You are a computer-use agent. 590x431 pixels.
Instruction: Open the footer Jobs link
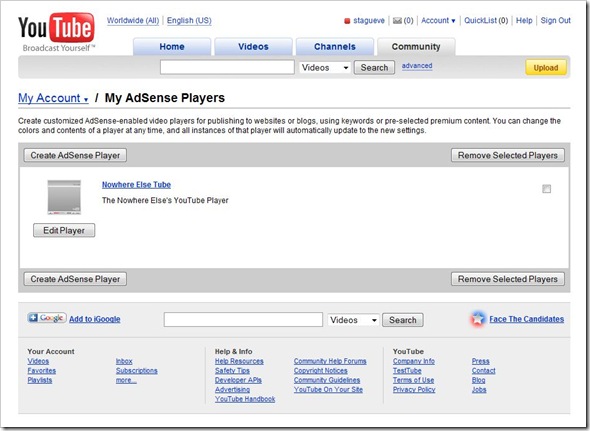click(x=479, y=390)
